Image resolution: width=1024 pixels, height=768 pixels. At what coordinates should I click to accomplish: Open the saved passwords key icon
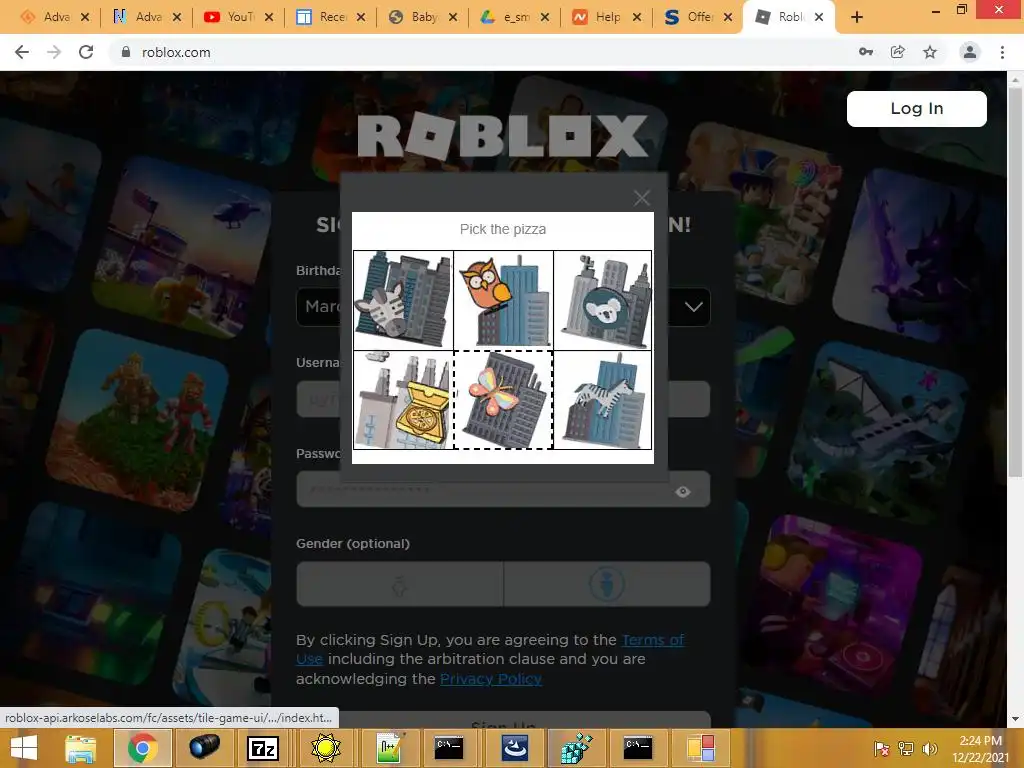(866, 52)
